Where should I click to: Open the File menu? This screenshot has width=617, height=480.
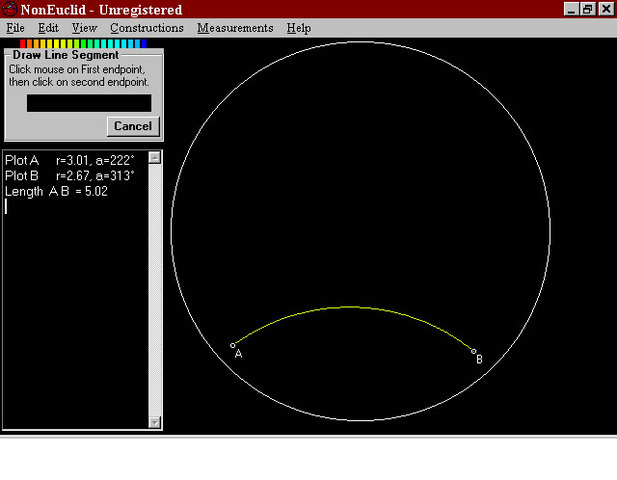pyautogui.click(x=16, y=28)
